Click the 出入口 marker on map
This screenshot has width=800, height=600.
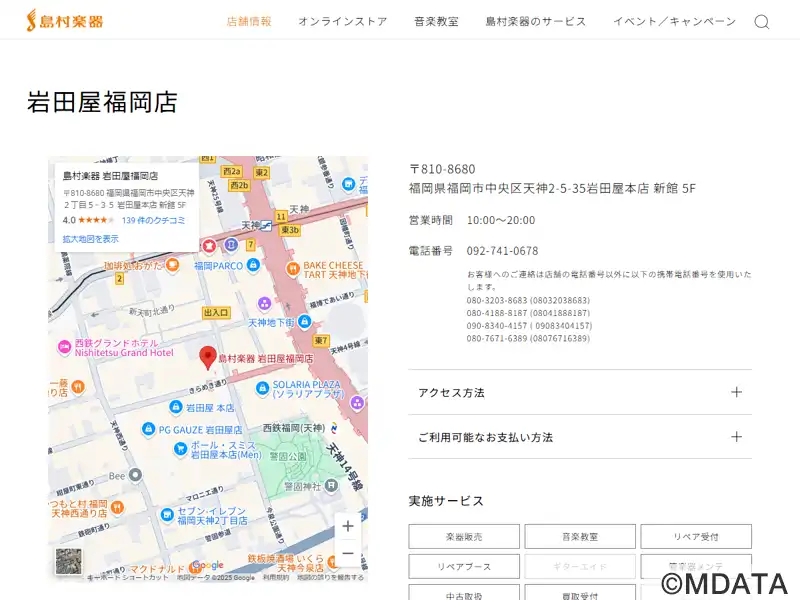click(x=216, y=312)
